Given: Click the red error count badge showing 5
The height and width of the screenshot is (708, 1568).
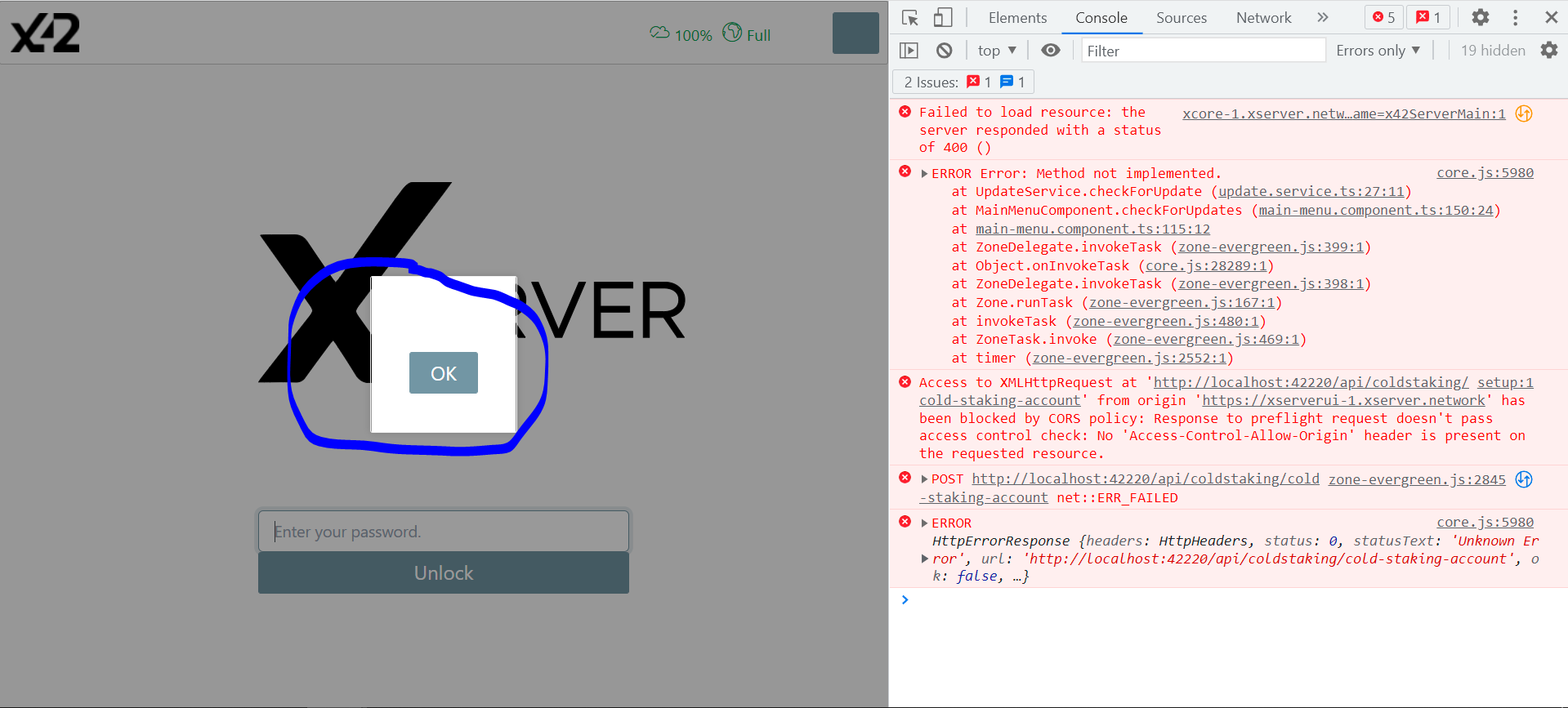Looking at the screenshot, I should [1384, 17].
